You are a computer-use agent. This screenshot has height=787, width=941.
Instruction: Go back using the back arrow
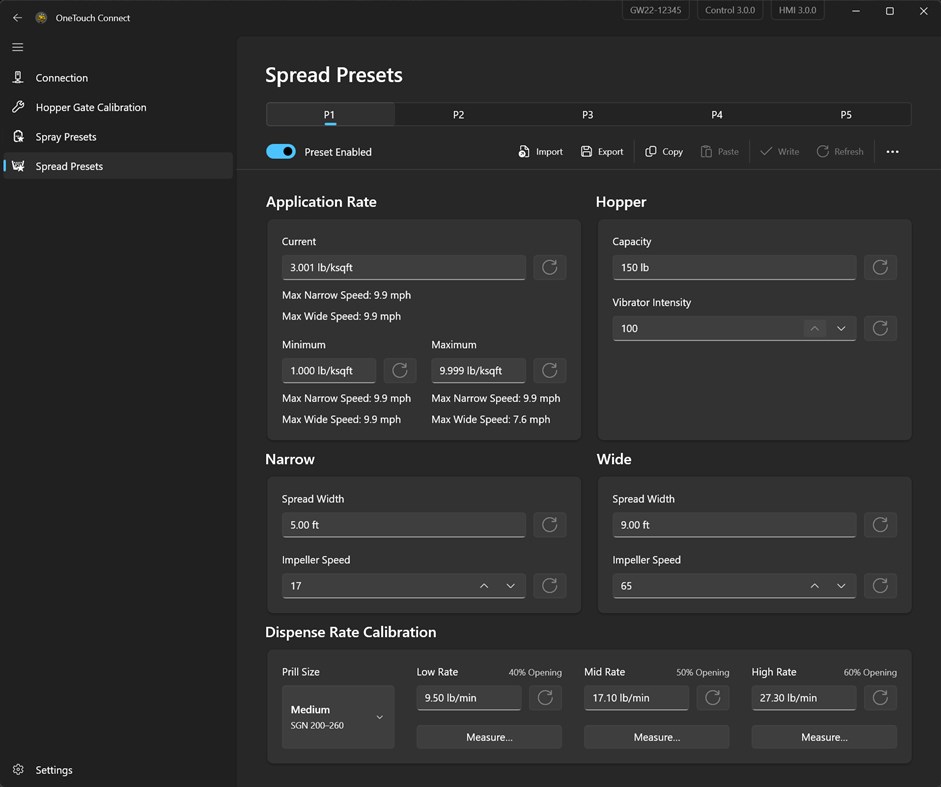[17, 18]
